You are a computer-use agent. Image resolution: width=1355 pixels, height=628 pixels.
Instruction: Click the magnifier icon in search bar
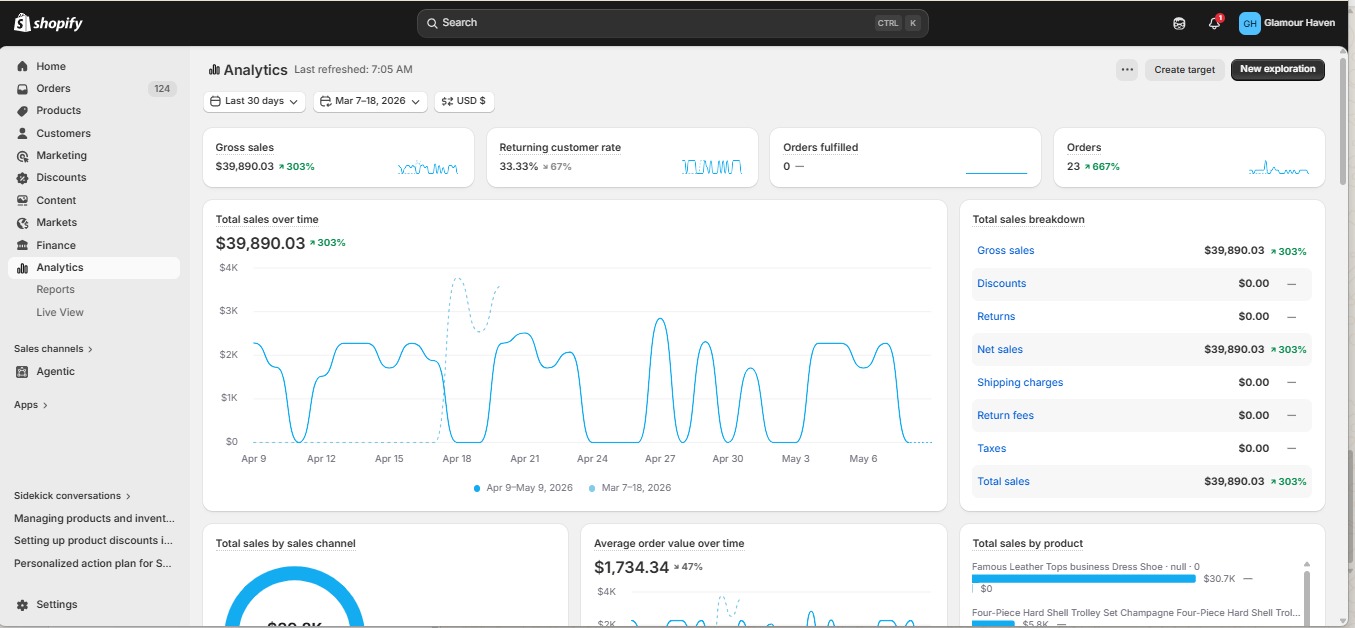point(432,23)
